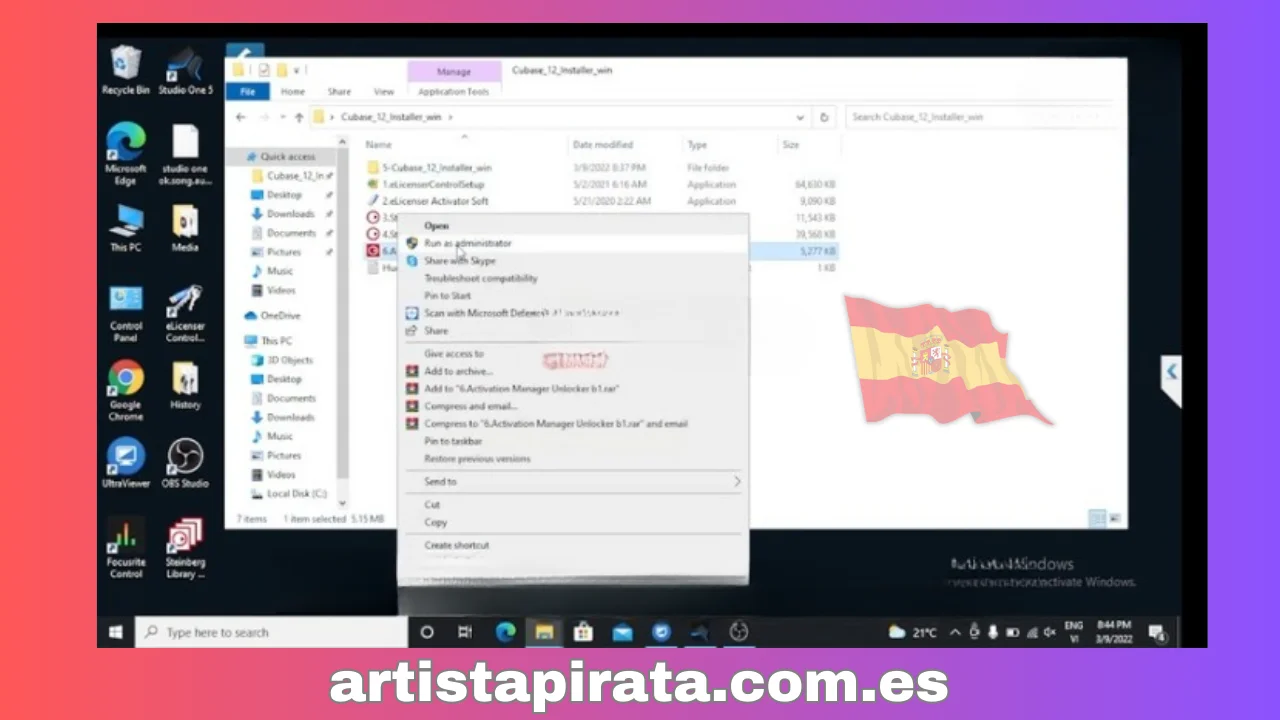This screenshot has height=720, width=1280.
Task: Open the Media folder on desktop
Action: (185, 229)
